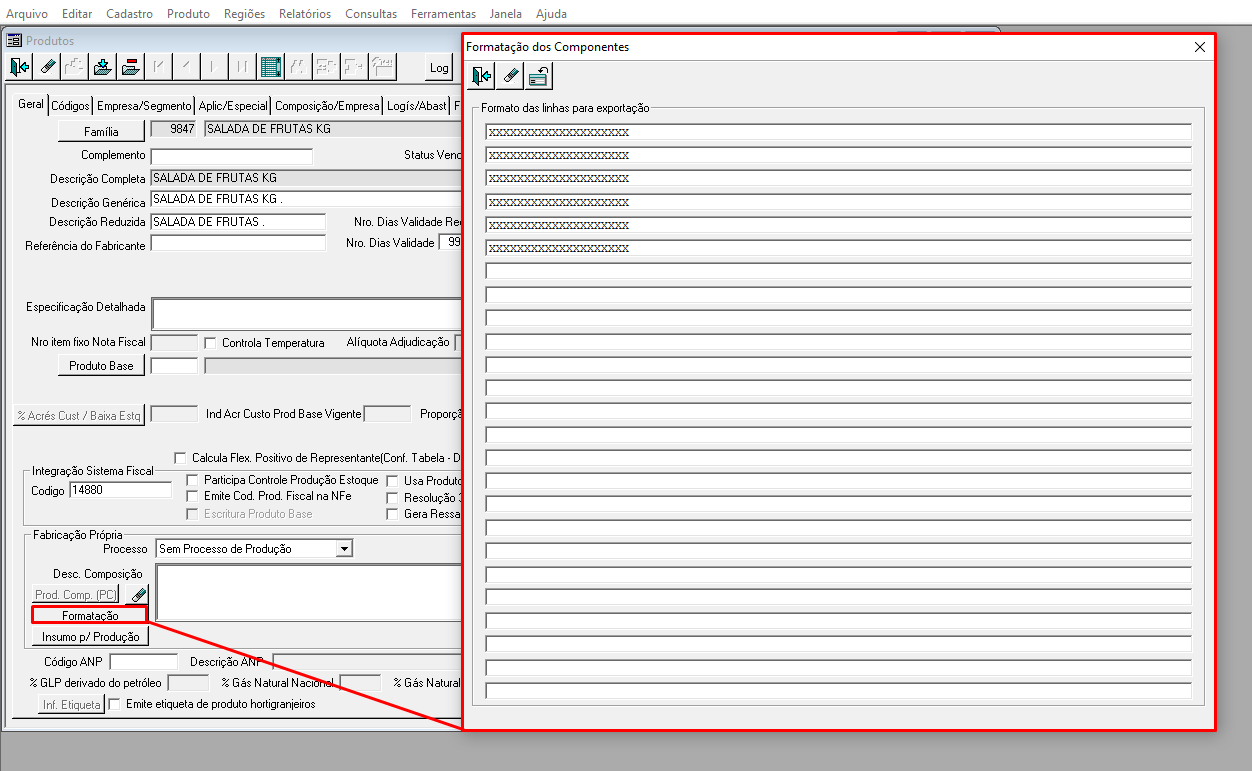
Task: Select the Geral tab
Action: point(31,104)
